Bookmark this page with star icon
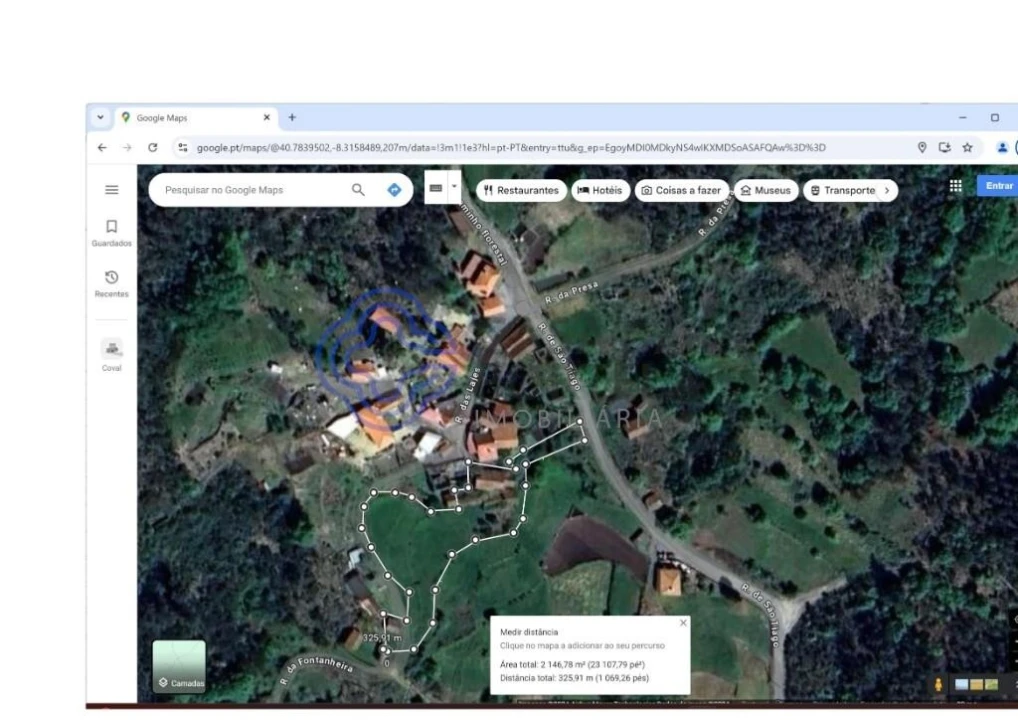The image size is (1018, 720). click(x=967, y=147)
